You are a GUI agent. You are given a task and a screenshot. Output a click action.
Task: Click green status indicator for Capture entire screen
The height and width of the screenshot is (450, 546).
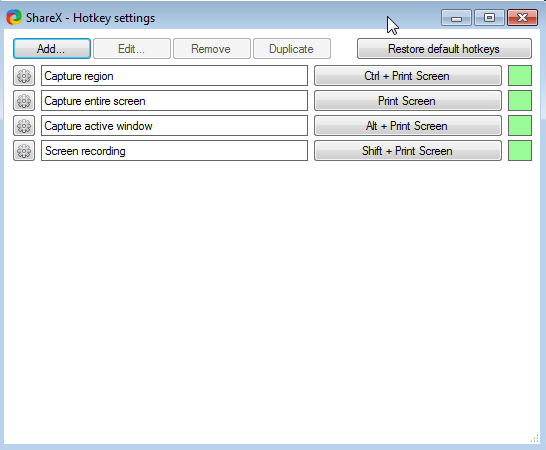[520, 101]
